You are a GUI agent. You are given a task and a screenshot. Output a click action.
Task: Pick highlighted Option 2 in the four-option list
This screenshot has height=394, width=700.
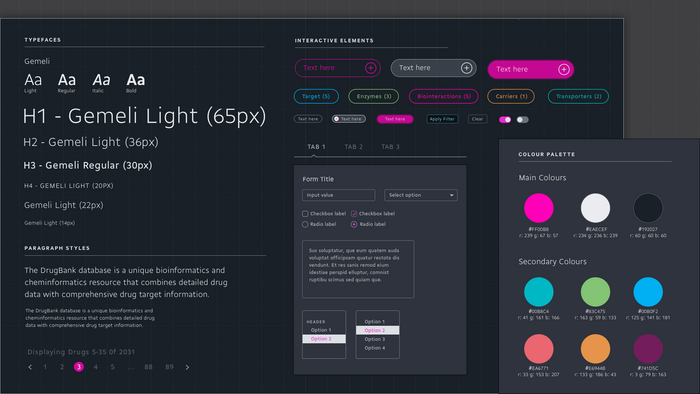click(x=377, y=330)
